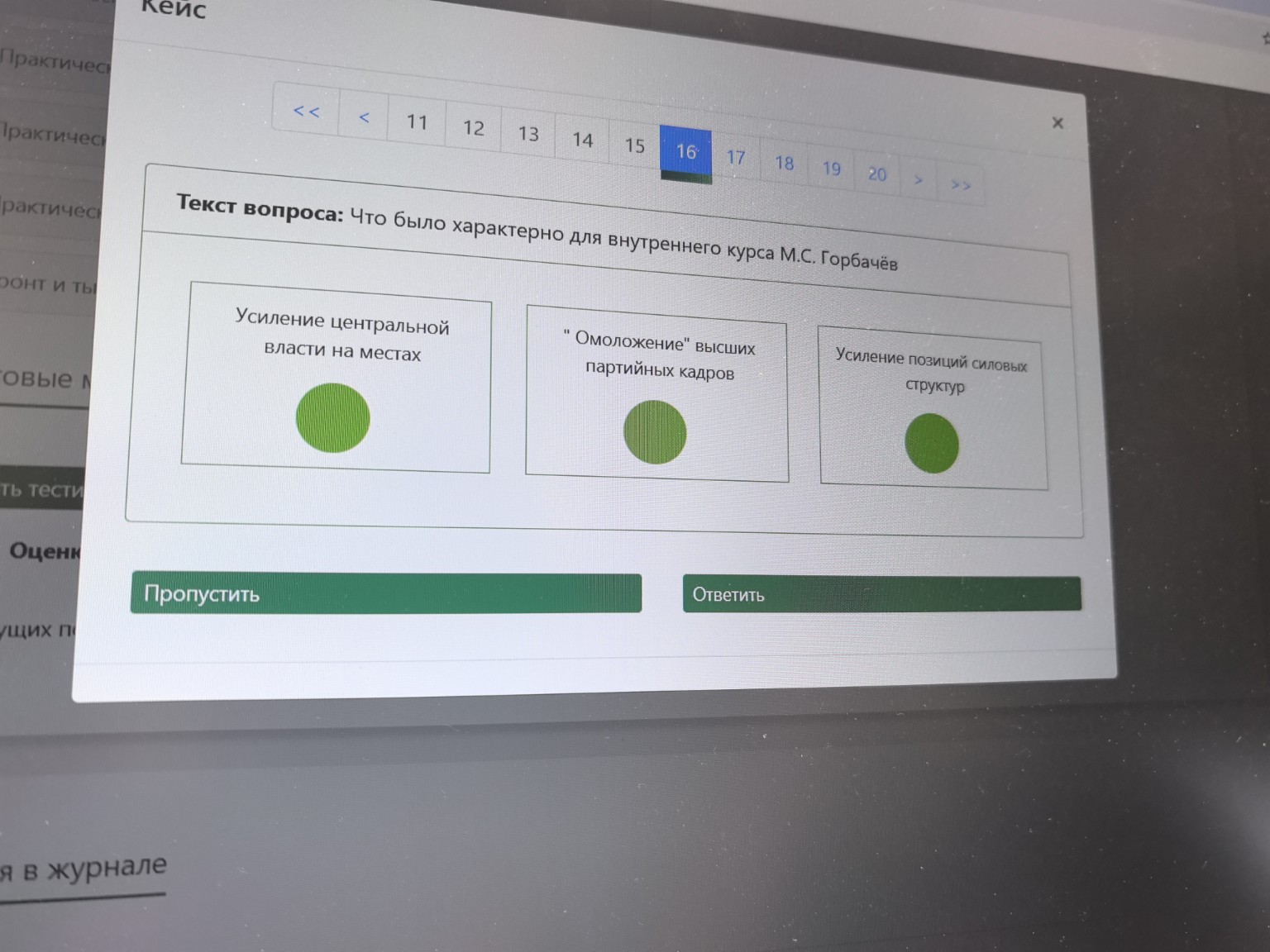
Task: Close the Кейс dialog with X
Action: [1057, 123]
